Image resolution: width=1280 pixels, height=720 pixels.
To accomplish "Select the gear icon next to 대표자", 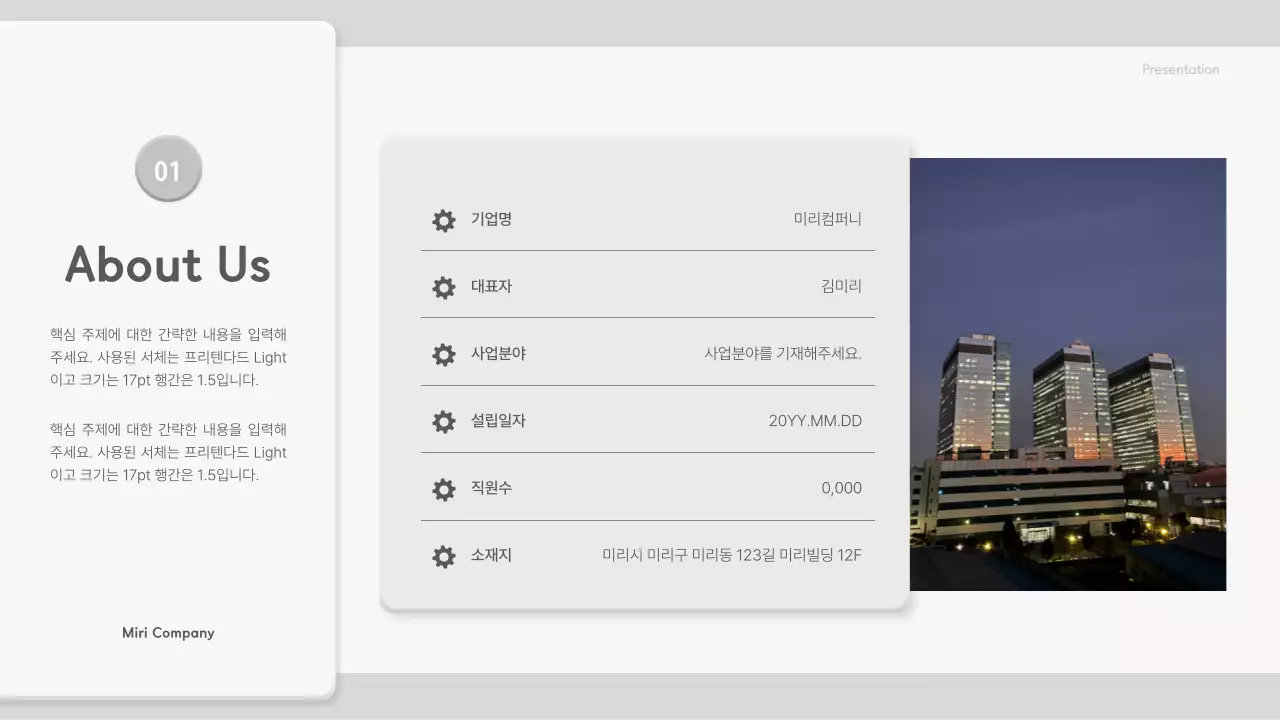I will click(443, 287).
